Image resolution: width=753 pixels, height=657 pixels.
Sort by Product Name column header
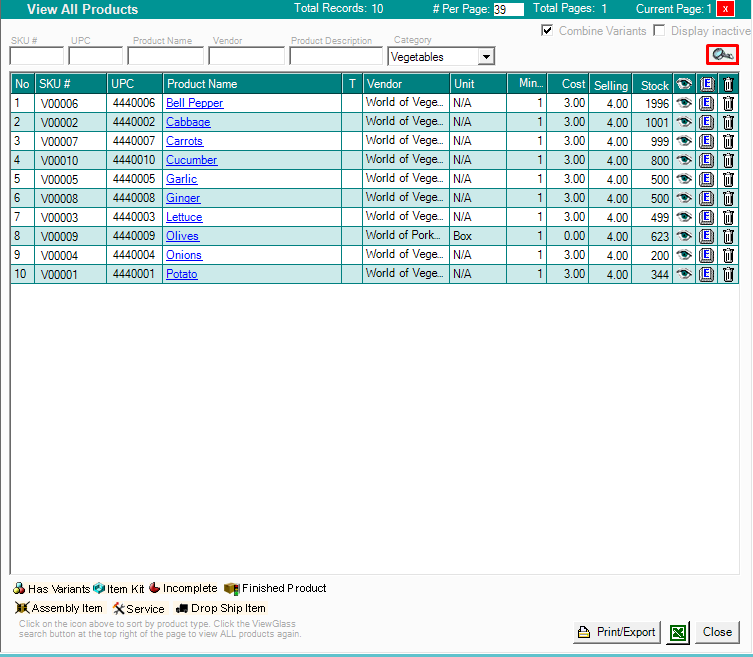202,84
